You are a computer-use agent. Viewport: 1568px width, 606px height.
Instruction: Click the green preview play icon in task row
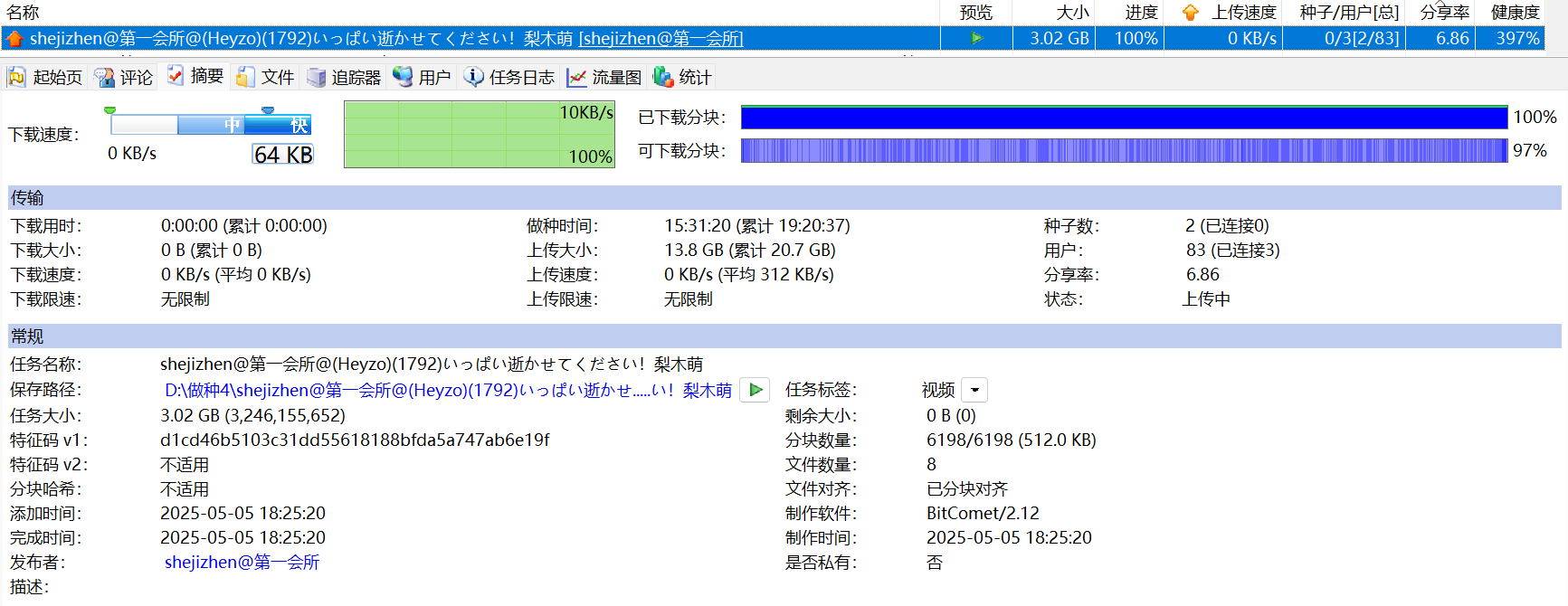(976, 38)
